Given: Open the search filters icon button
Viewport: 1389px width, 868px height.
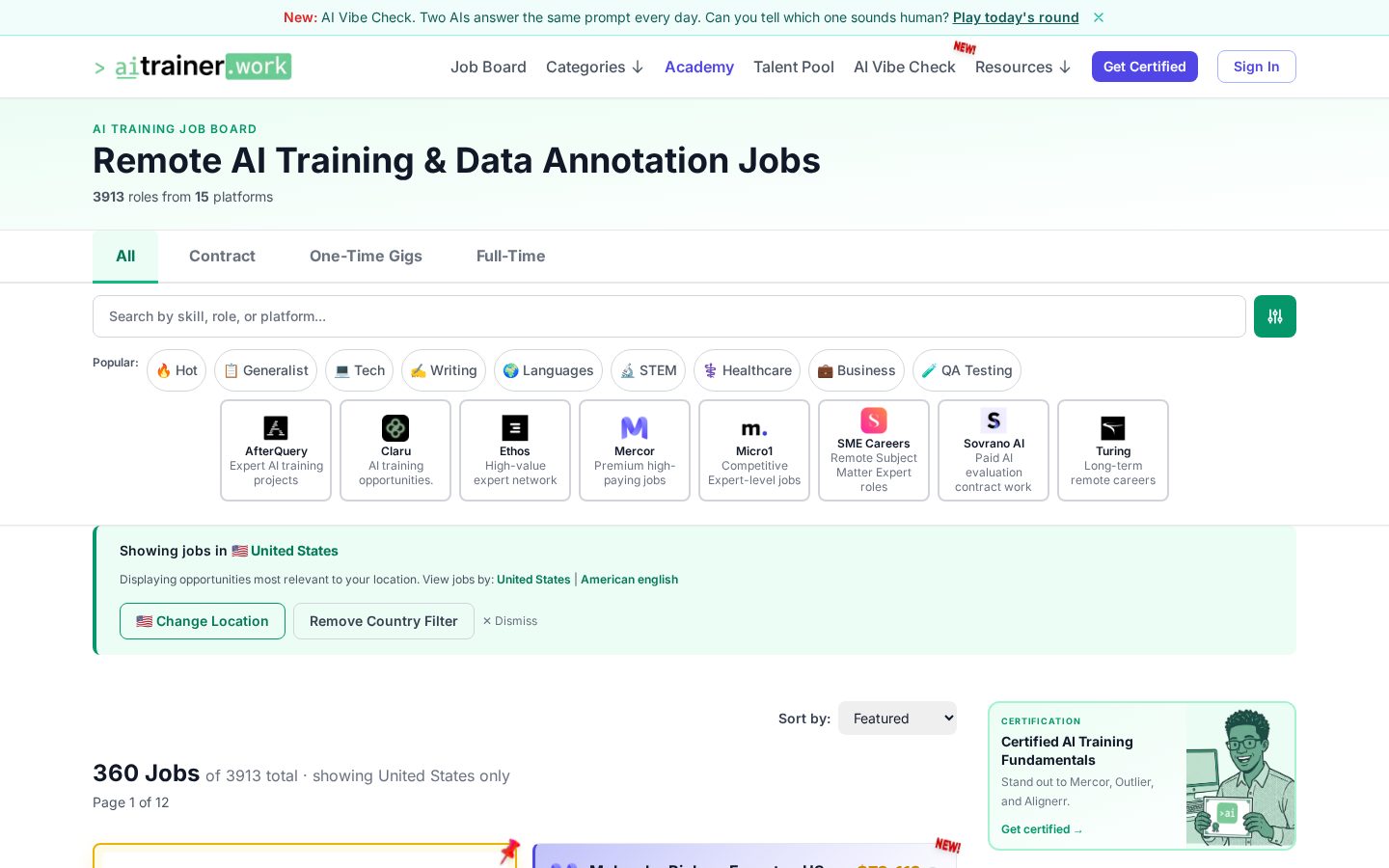Looking at the screenshot, I should point(1274,316).
